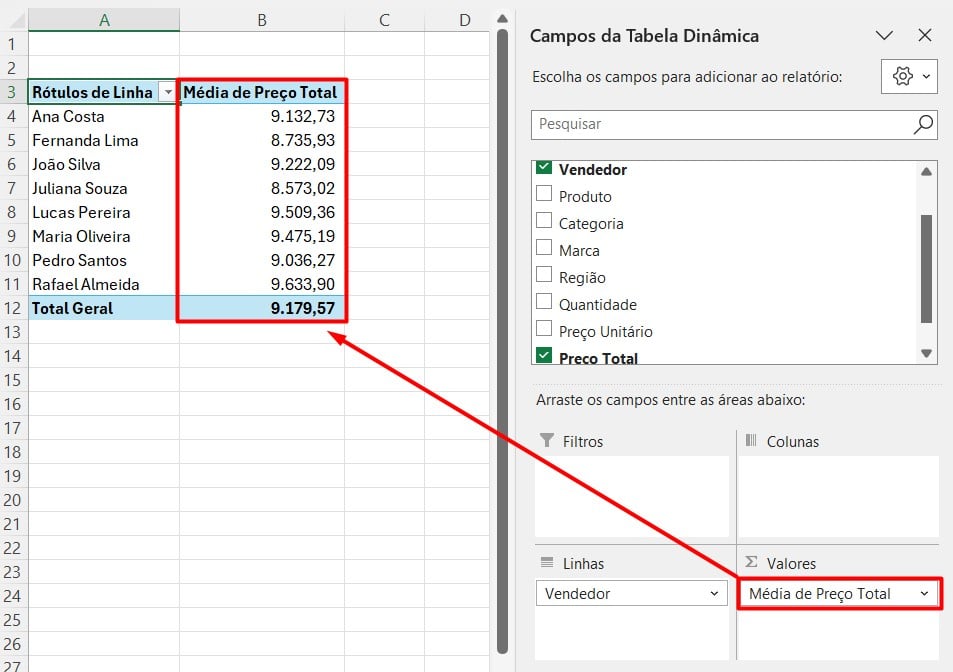Click the Filtros area drop zone
The width and height of the screenshot is (953, 672).
[631, 496]
